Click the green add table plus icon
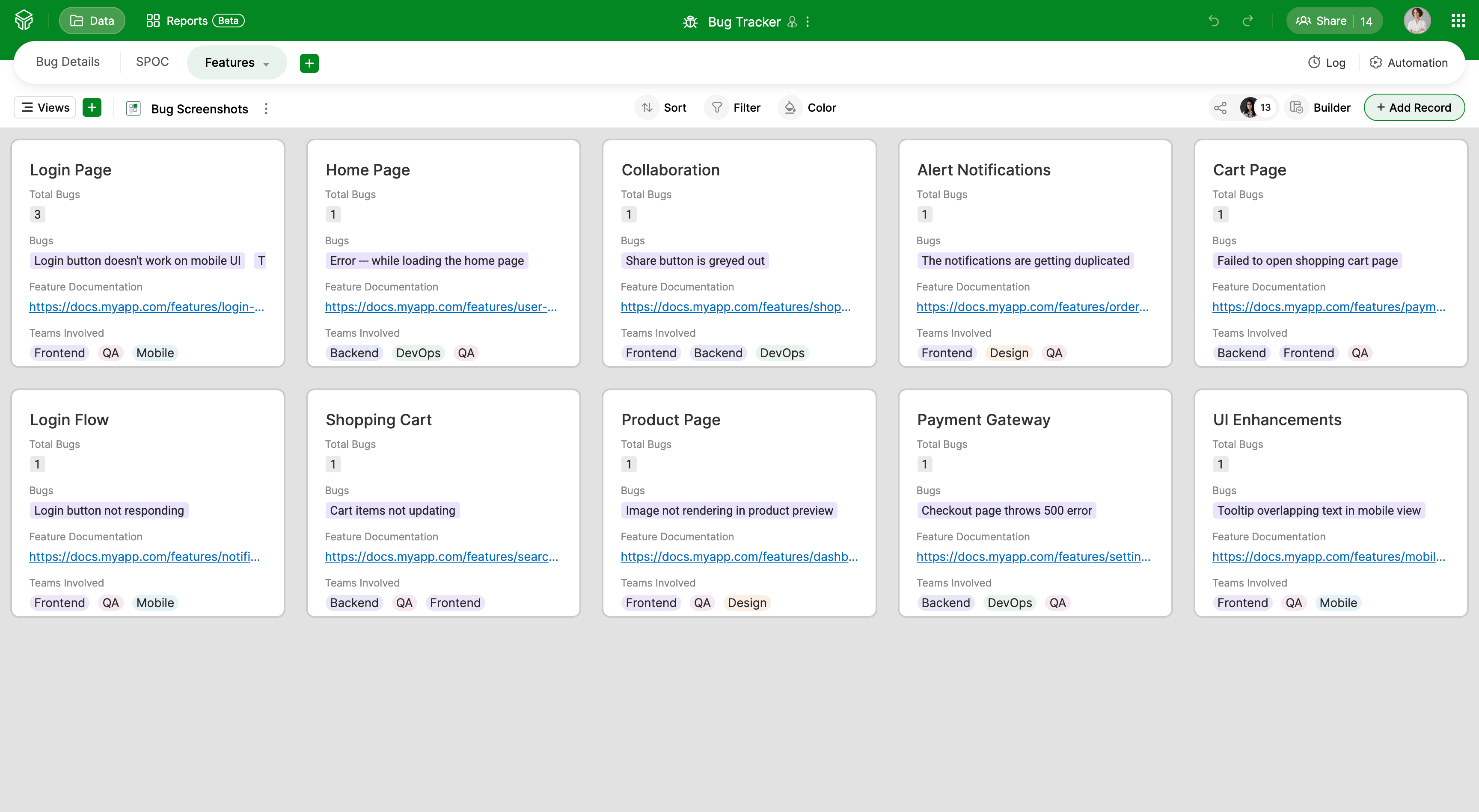Screen dimensions: 1479x812 (309, 62)
